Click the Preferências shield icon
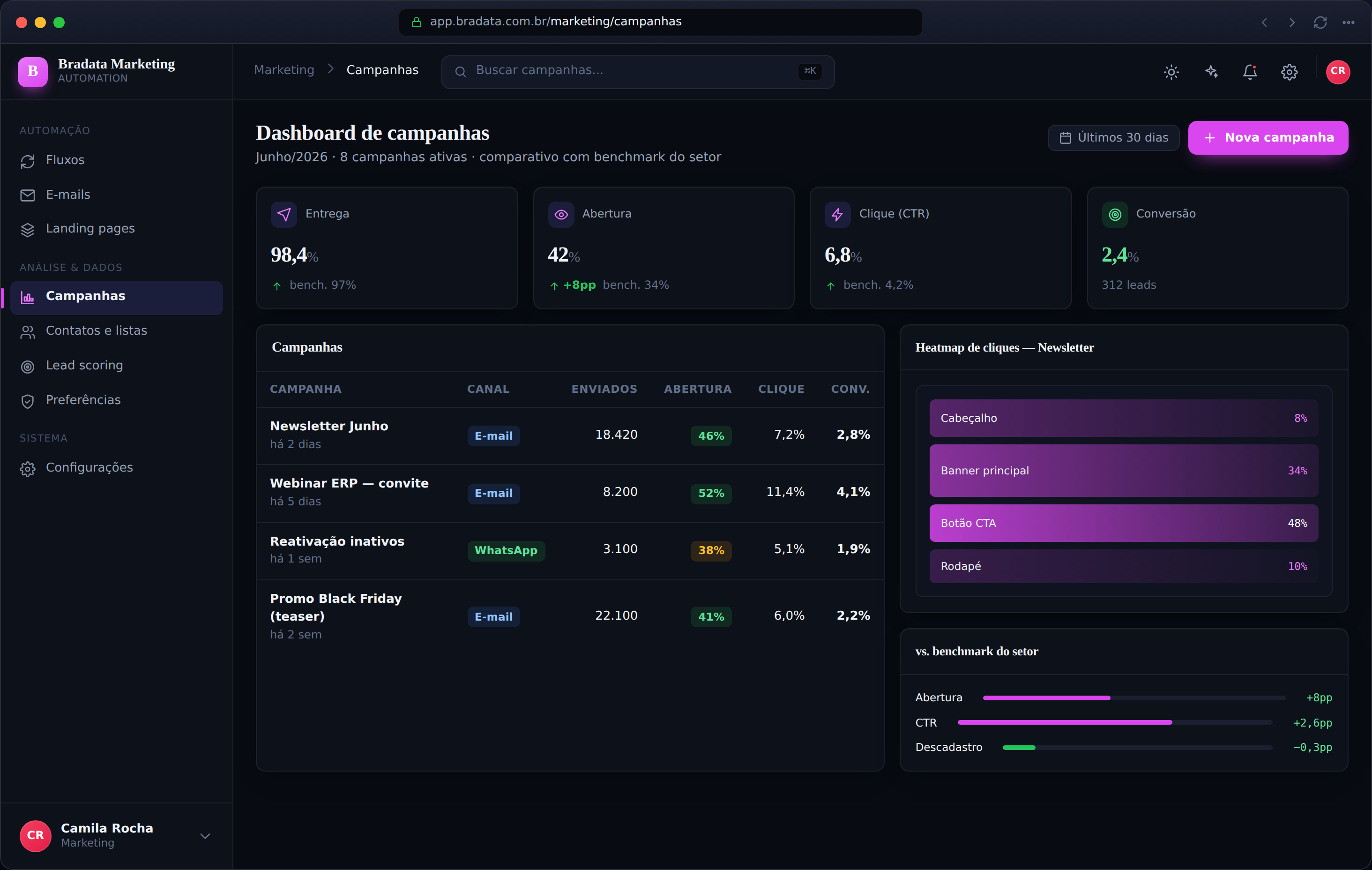1372x870 pixels. [x=27, y=401]
